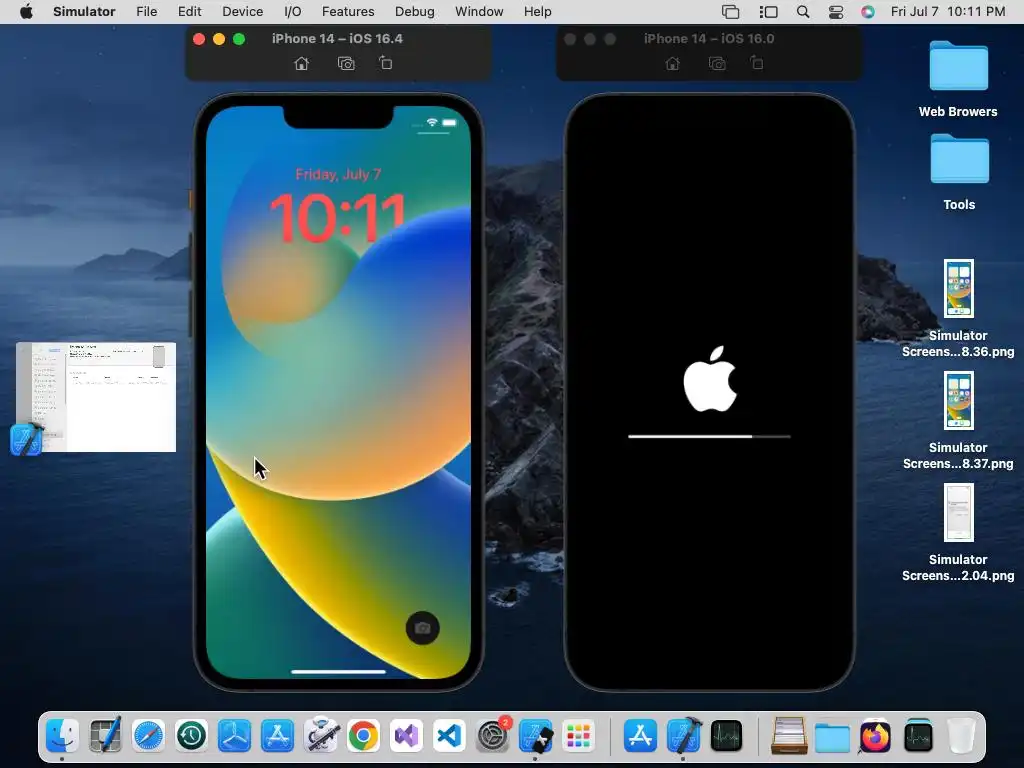Take screenshot of iOS 16.0 simulator
This screenshot has width=1024, height=768.
coord(717,63)
